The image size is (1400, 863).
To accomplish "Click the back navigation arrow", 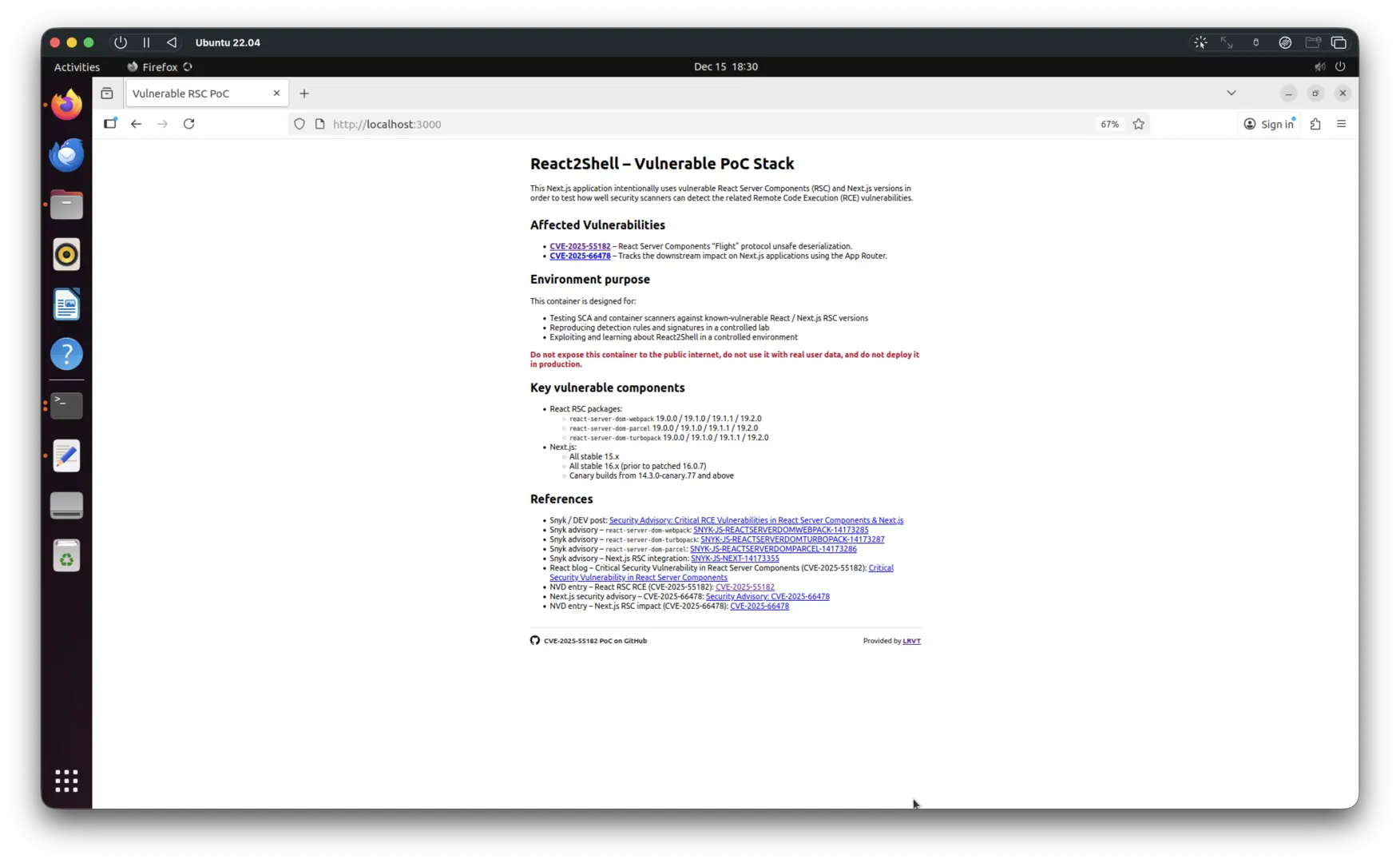I will [x=136, y=124].
